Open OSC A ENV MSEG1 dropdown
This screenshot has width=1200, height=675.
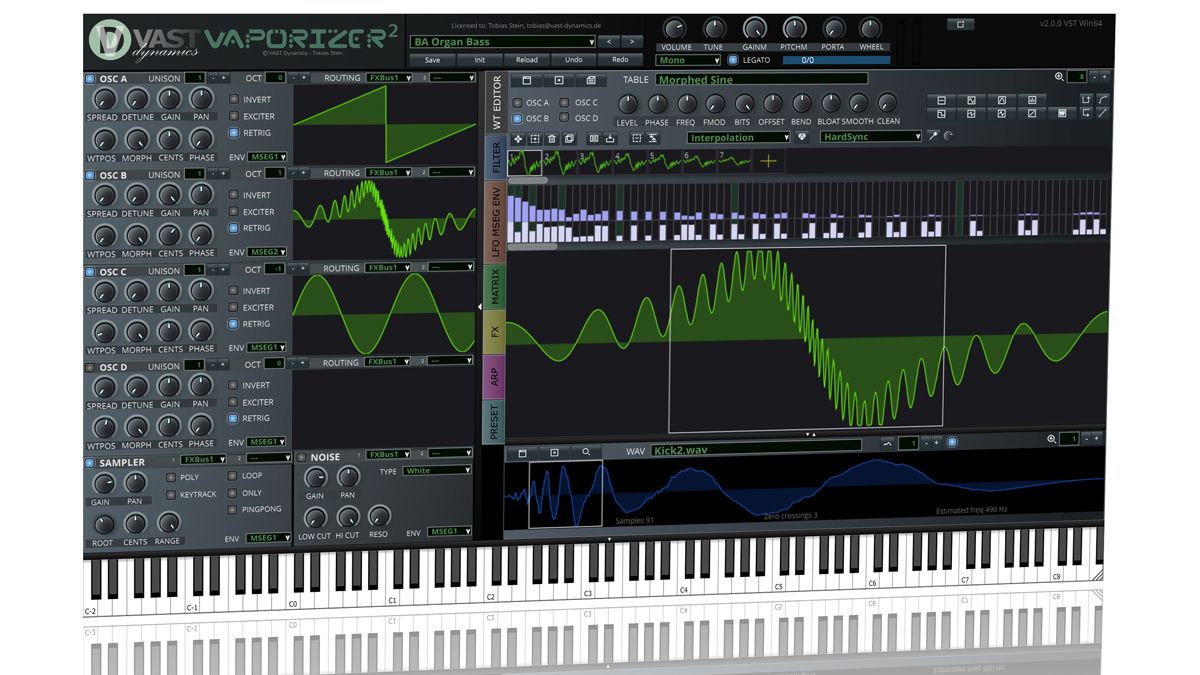pos(267,157)
